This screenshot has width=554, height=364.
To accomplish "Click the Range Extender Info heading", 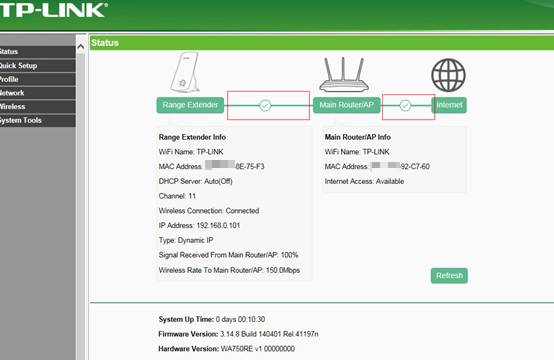I will tap(192, 137).
